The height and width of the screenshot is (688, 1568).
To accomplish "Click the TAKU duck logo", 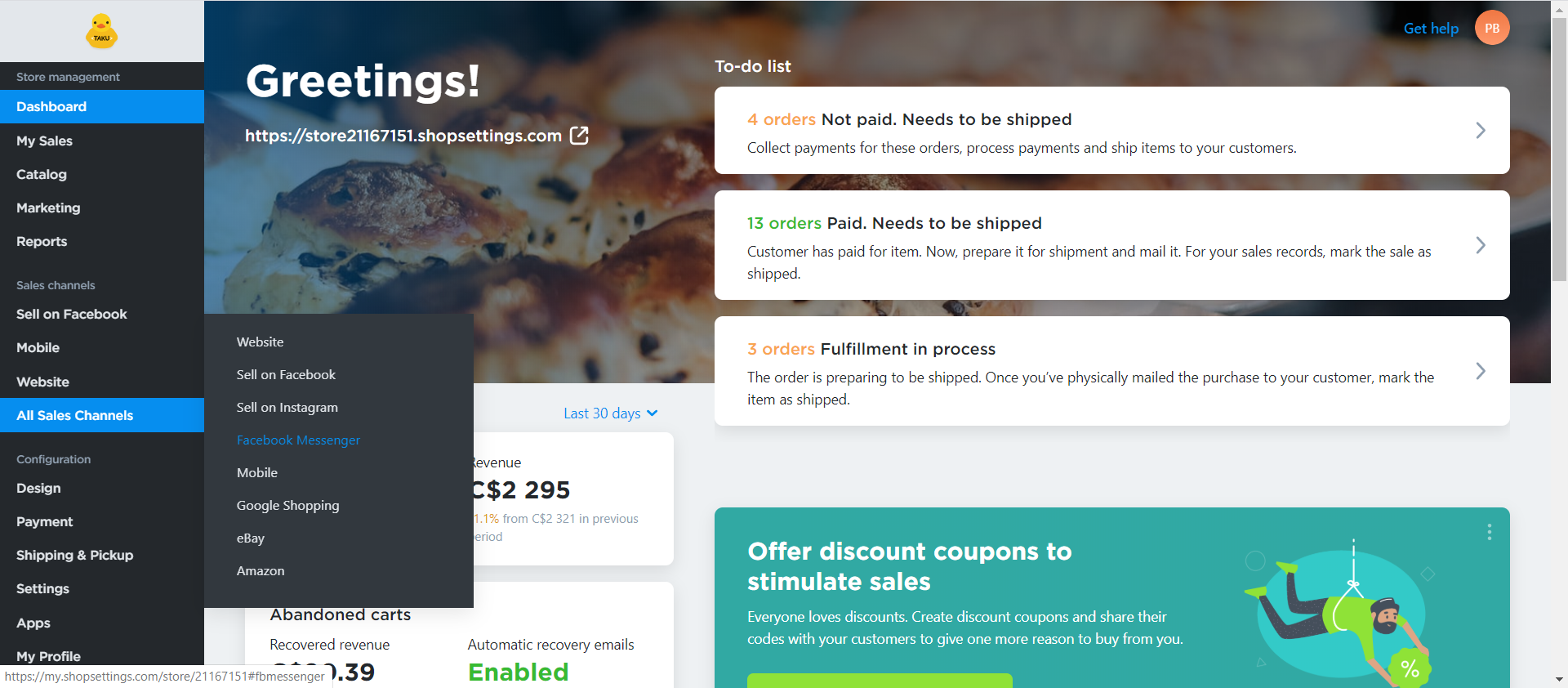I will pyautogui.click(x=101, y=32).
